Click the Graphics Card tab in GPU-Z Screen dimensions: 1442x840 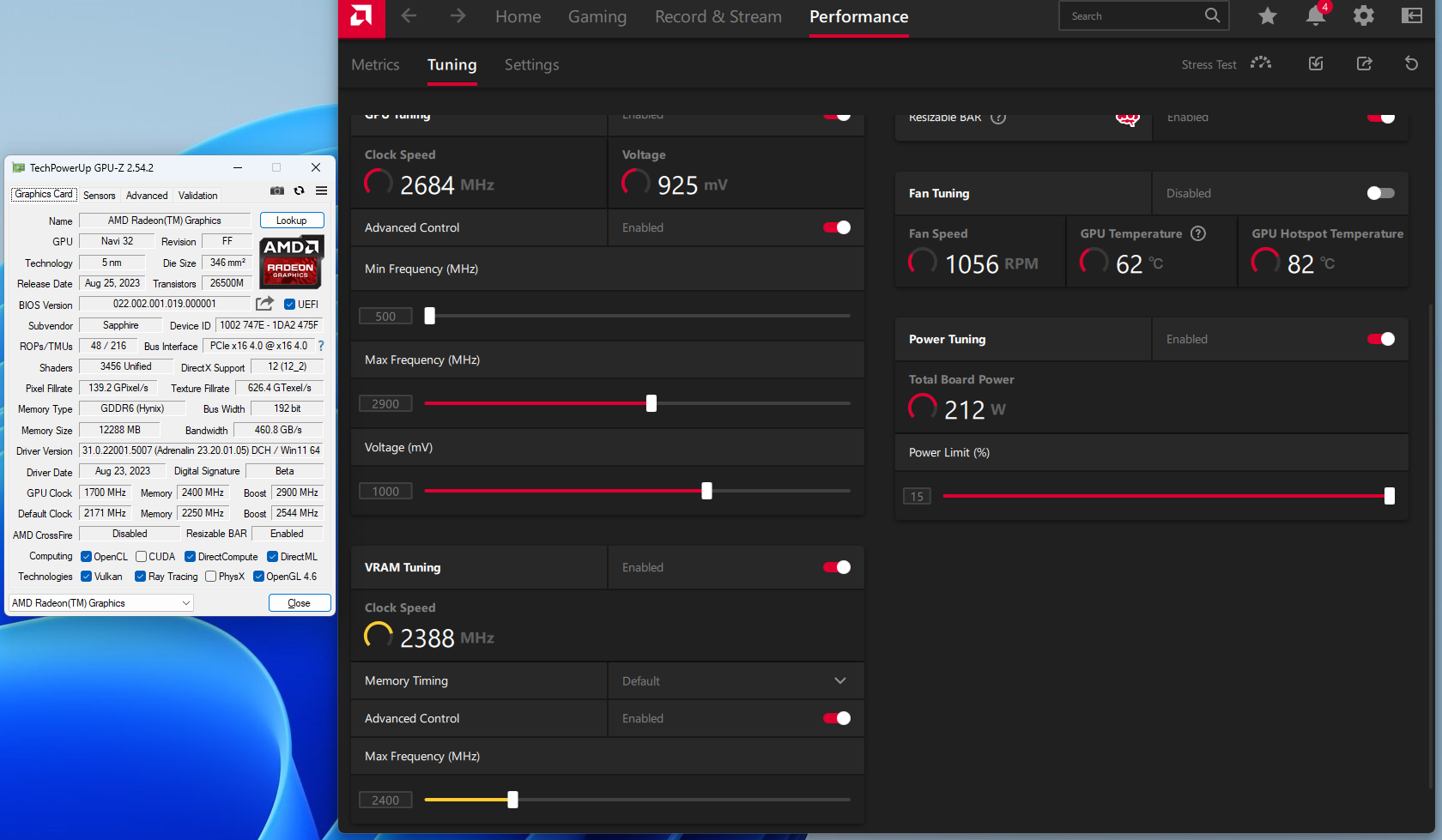coord(44,195)
